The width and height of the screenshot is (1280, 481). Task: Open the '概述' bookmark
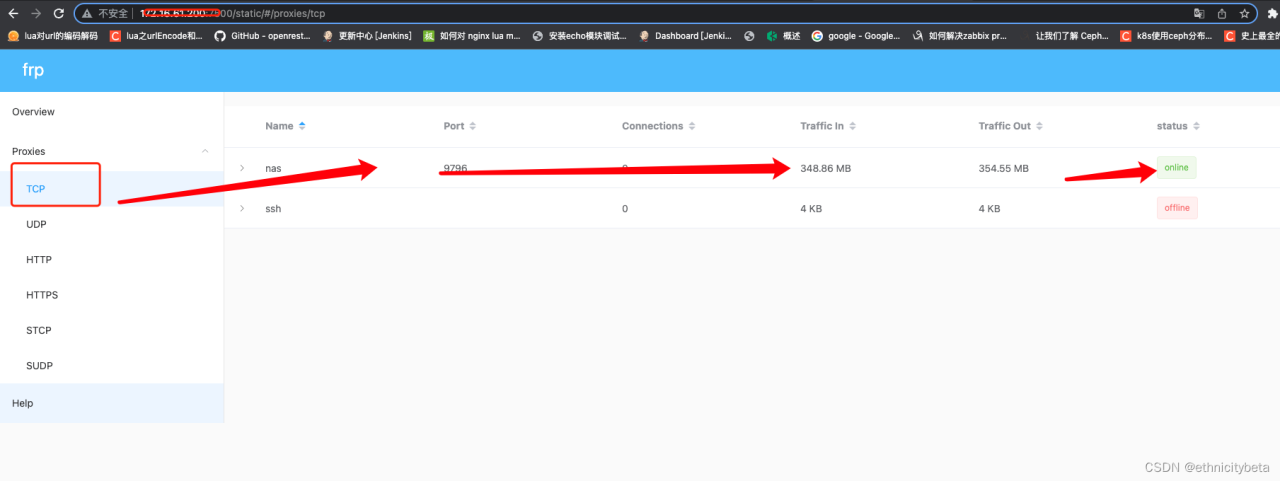pos(783,35)
